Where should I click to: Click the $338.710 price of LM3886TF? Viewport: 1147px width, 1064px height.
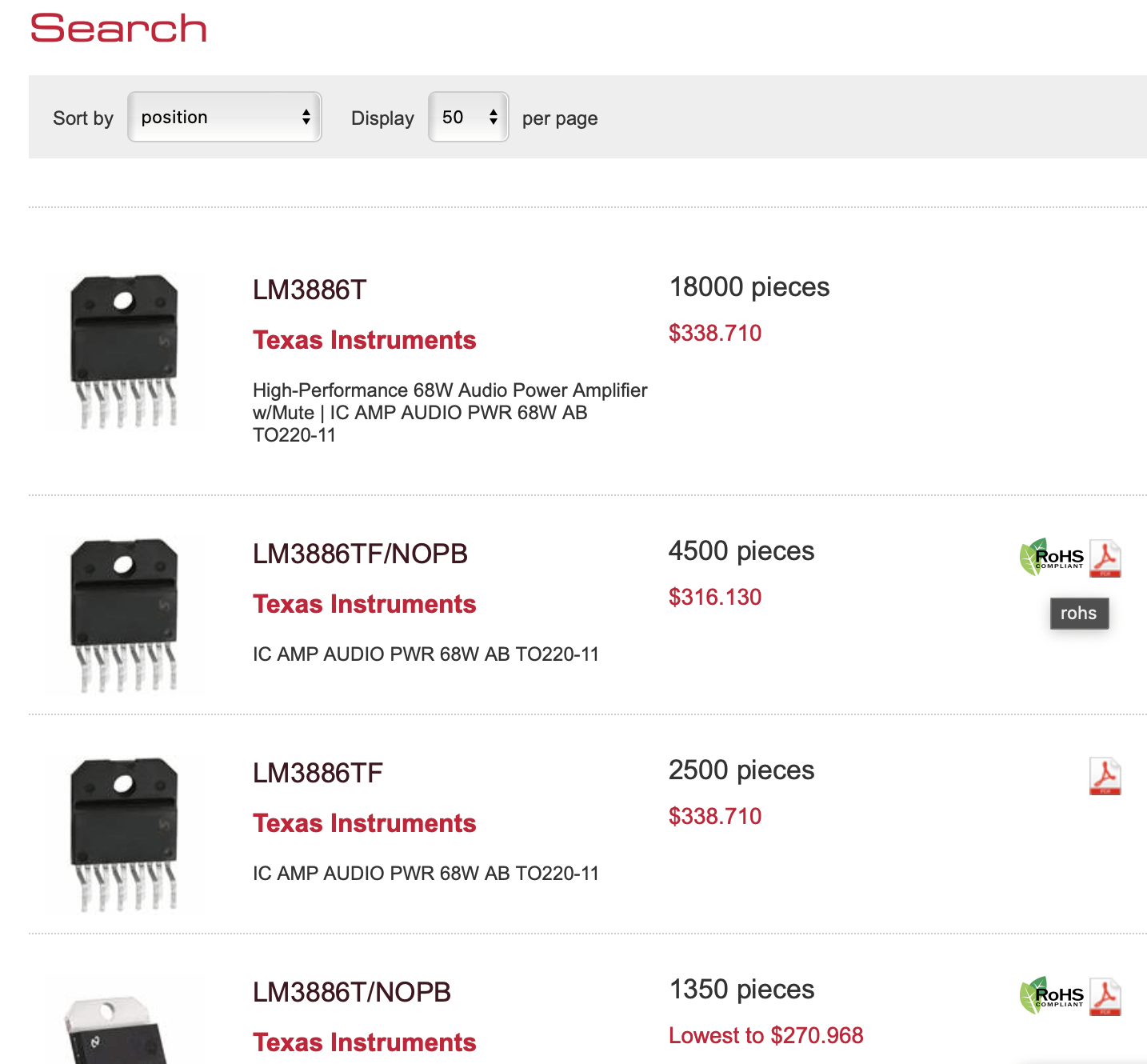click(715, 816)
